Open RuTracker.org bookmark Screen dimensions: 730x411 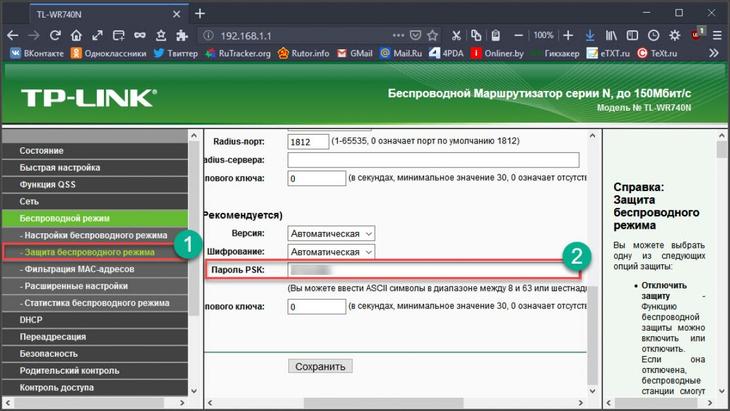point(238,53)
